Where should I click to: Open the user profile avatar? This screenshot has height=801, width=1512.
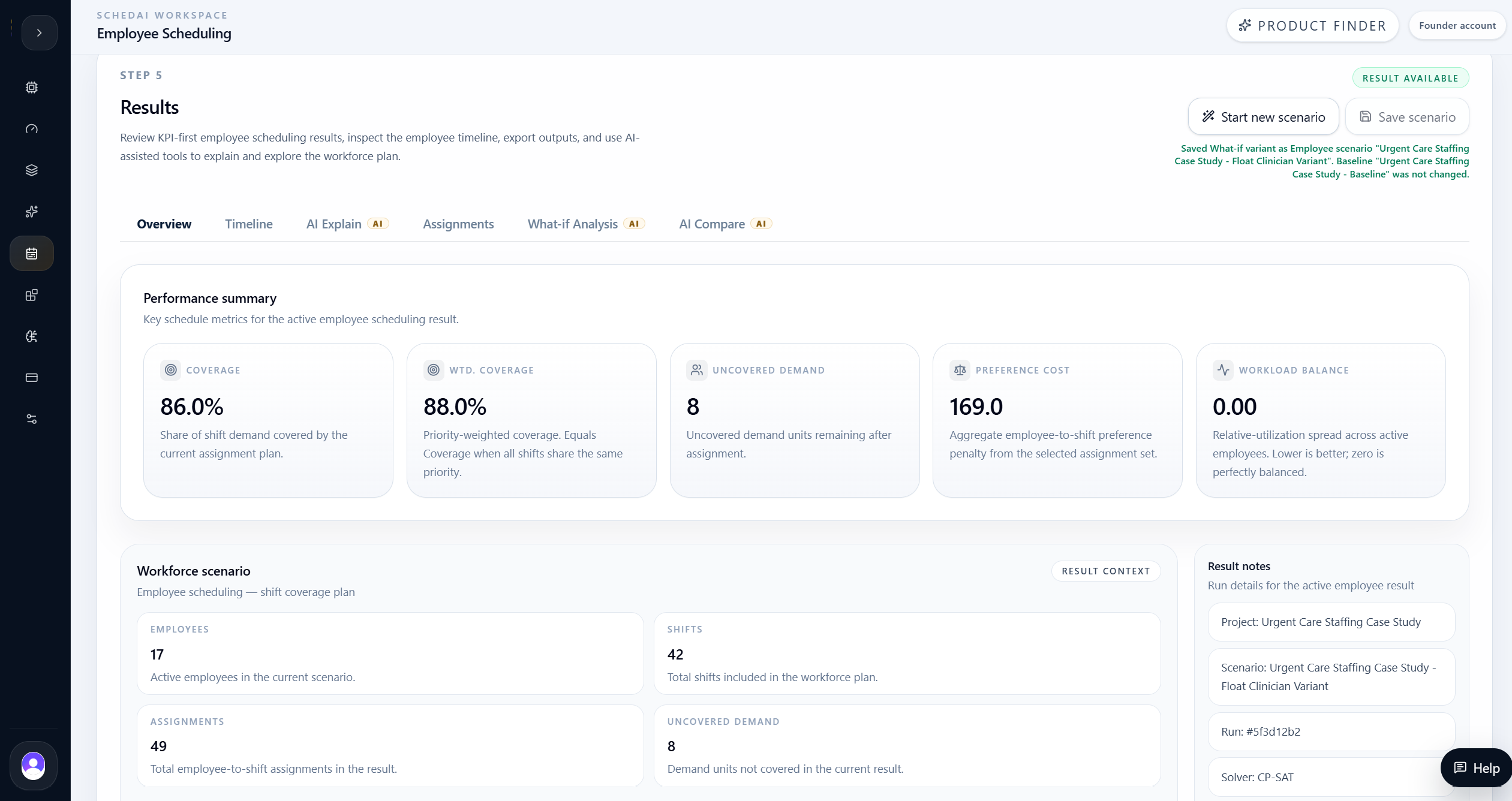pos(34,766)
